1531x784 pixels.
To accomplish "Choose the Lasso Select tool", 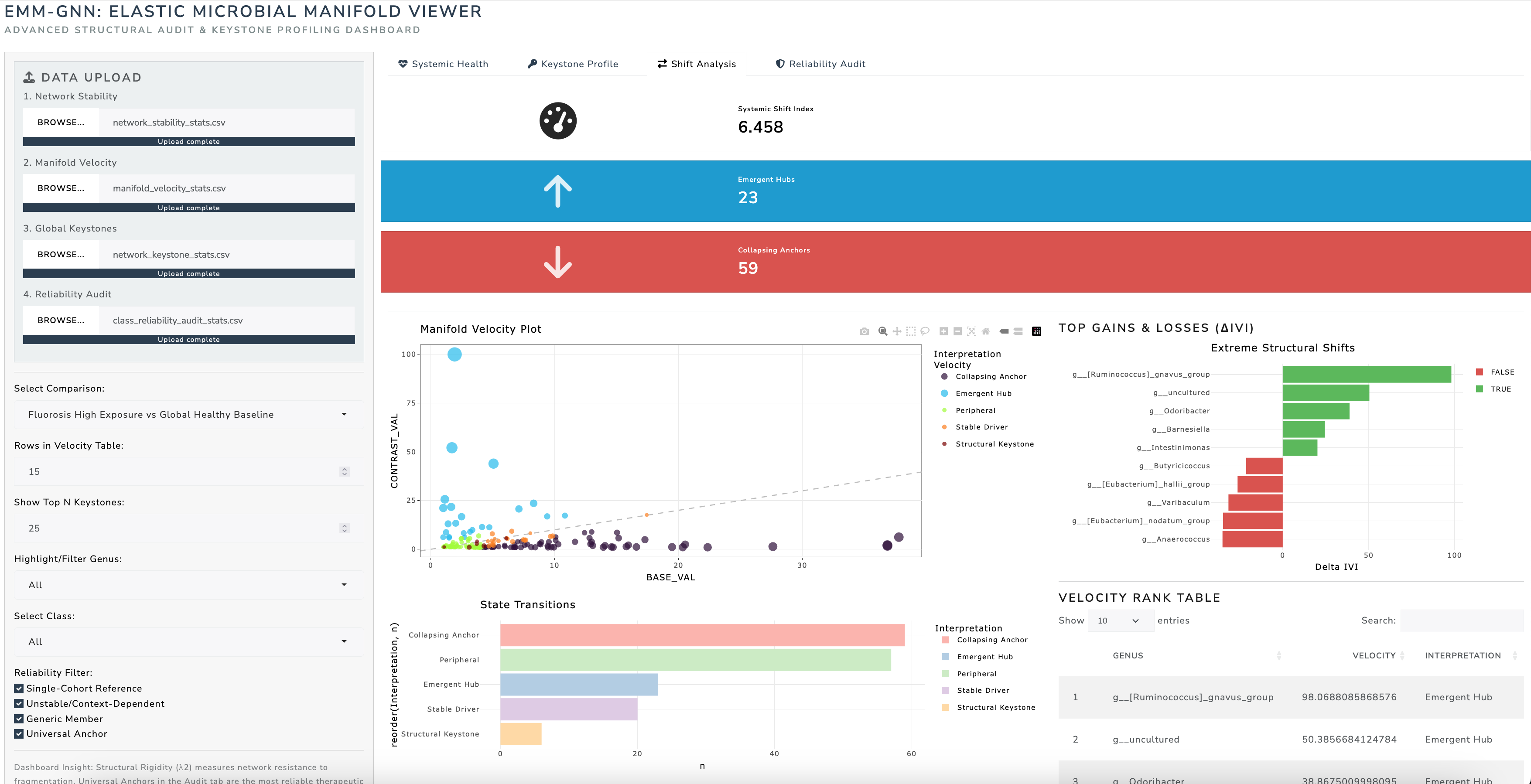I will click(x=925, y=331).
